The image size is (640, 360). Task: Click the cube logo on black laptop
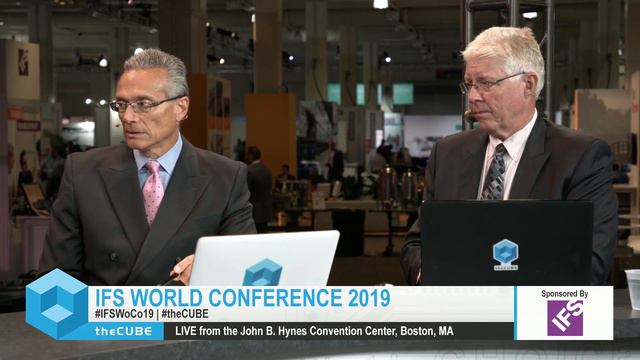click(506, 254)
